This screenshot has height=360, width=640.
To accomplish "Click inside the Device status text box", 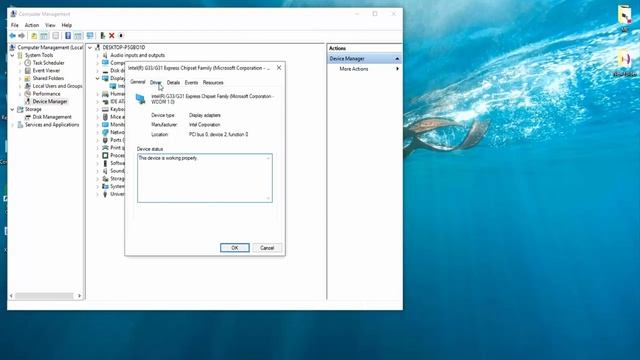I will [x=204, y=178].
